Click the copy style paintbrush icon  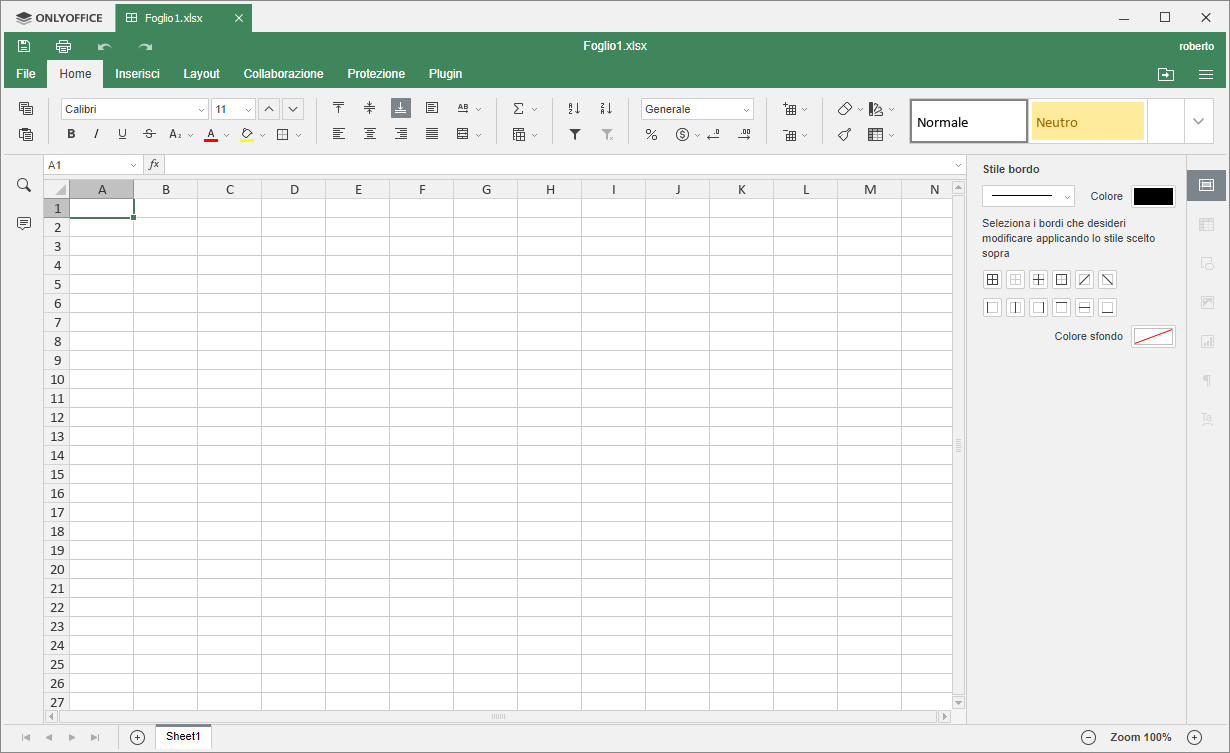click(845, 134)
